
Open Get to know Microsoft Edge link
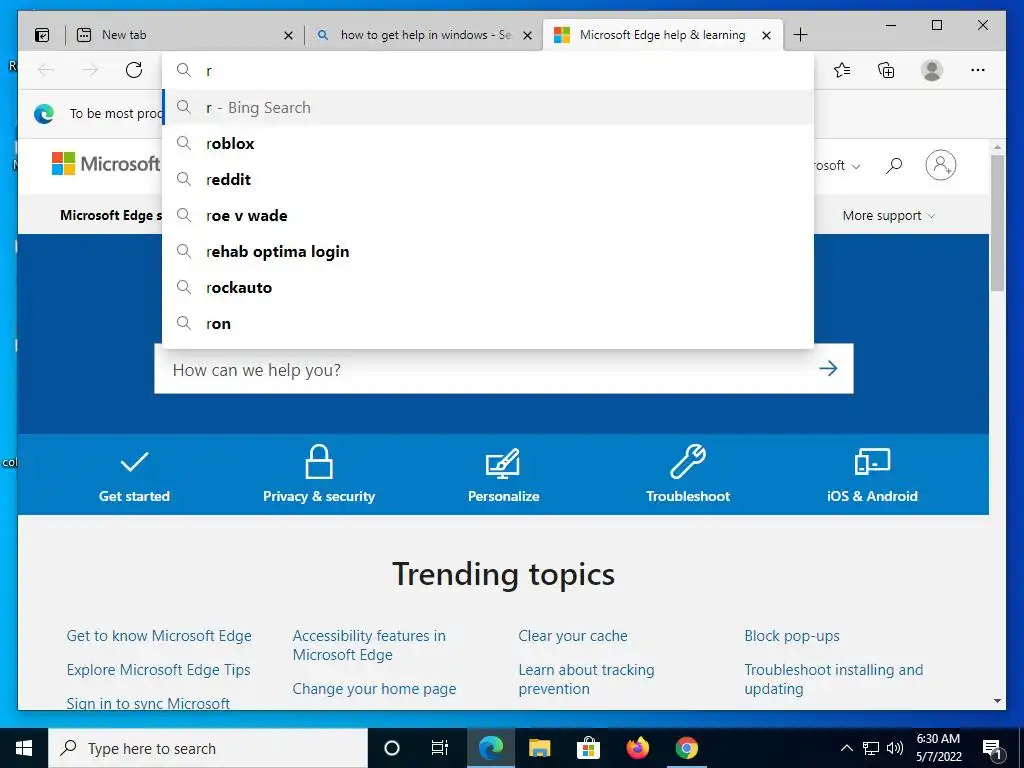(159, 635)
